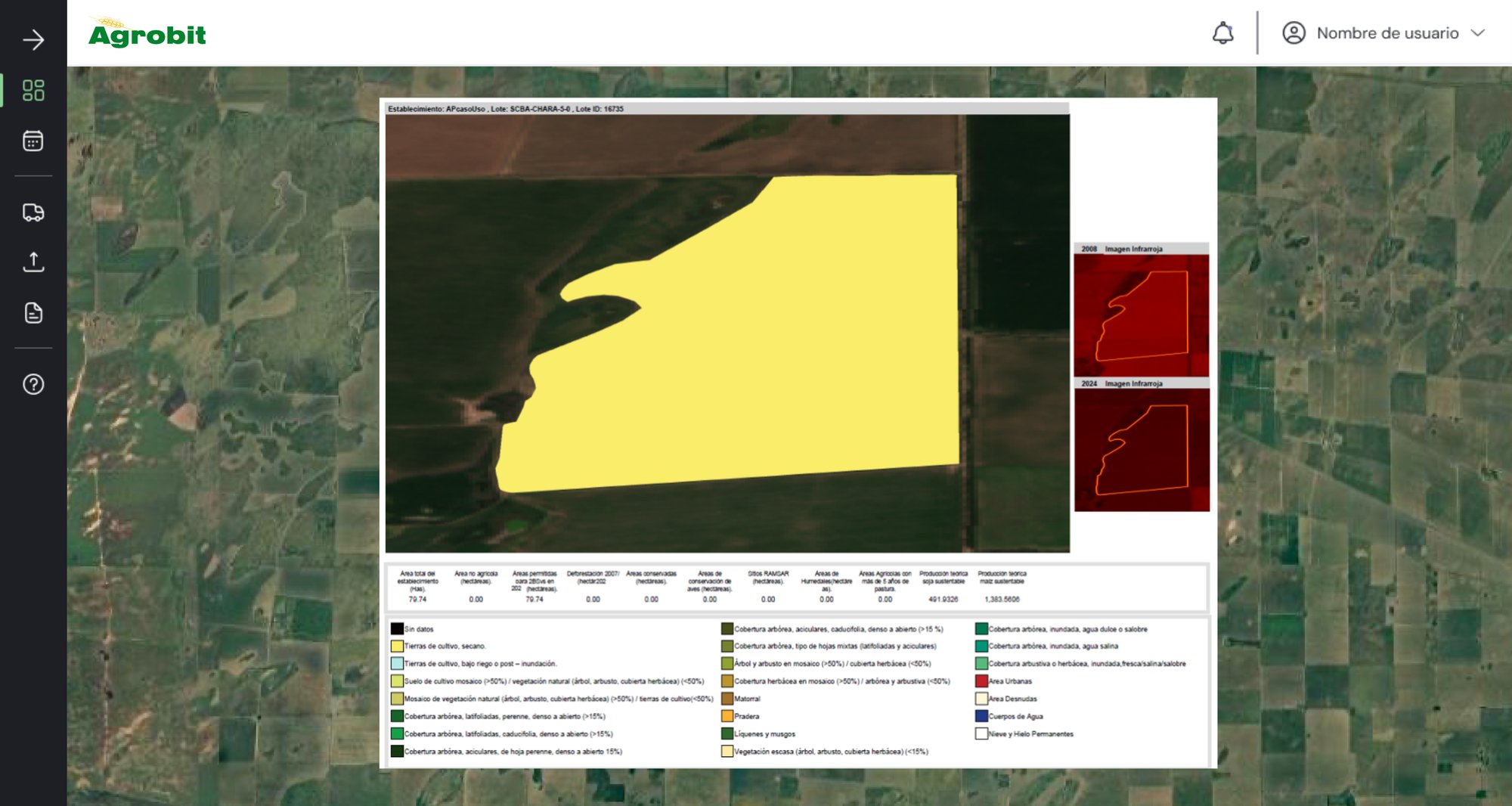Click the white Nieve y Hielo Permanentes swatch

[x=981, y=734]
